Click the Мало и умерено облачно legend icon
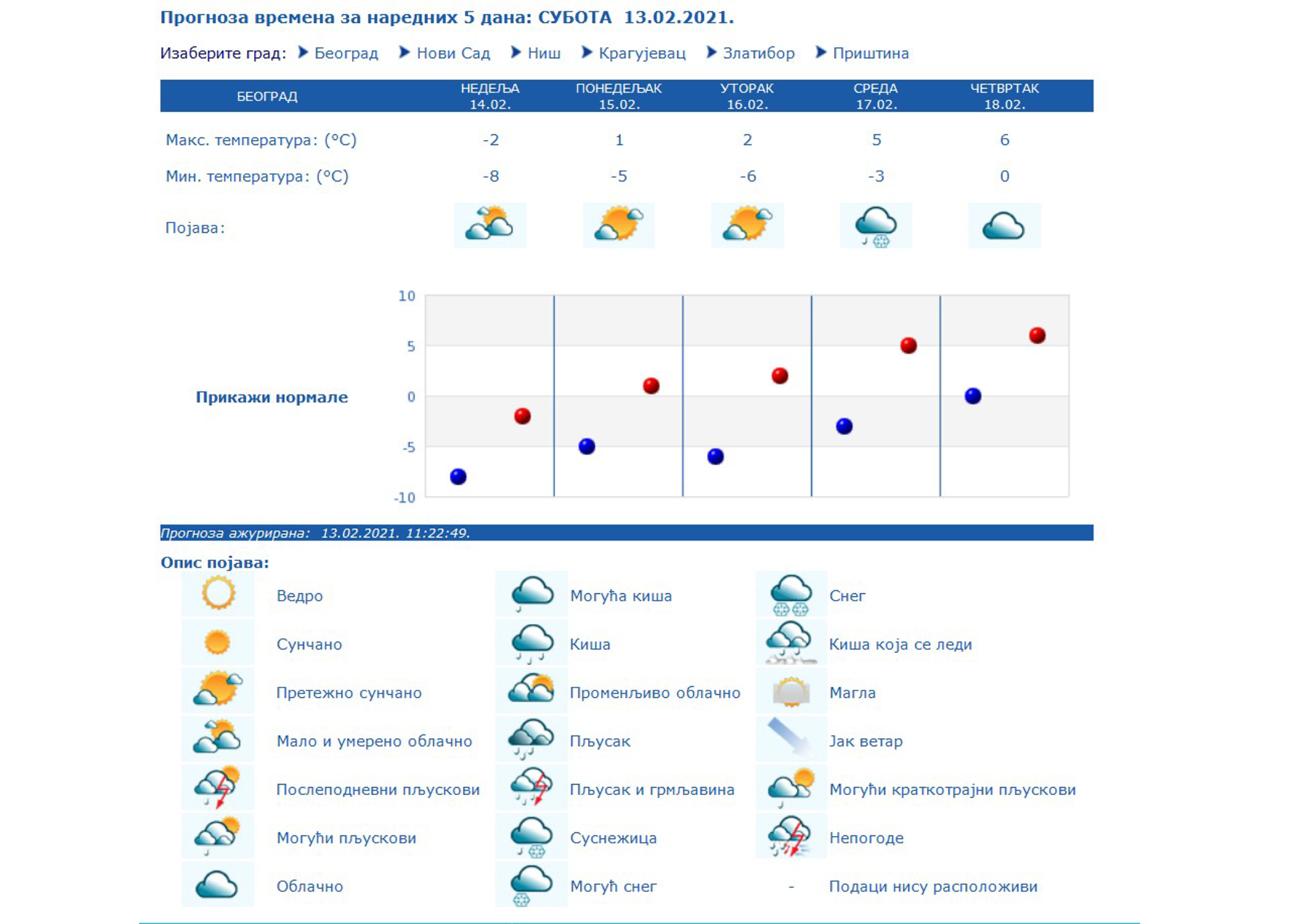 point(218,739)
